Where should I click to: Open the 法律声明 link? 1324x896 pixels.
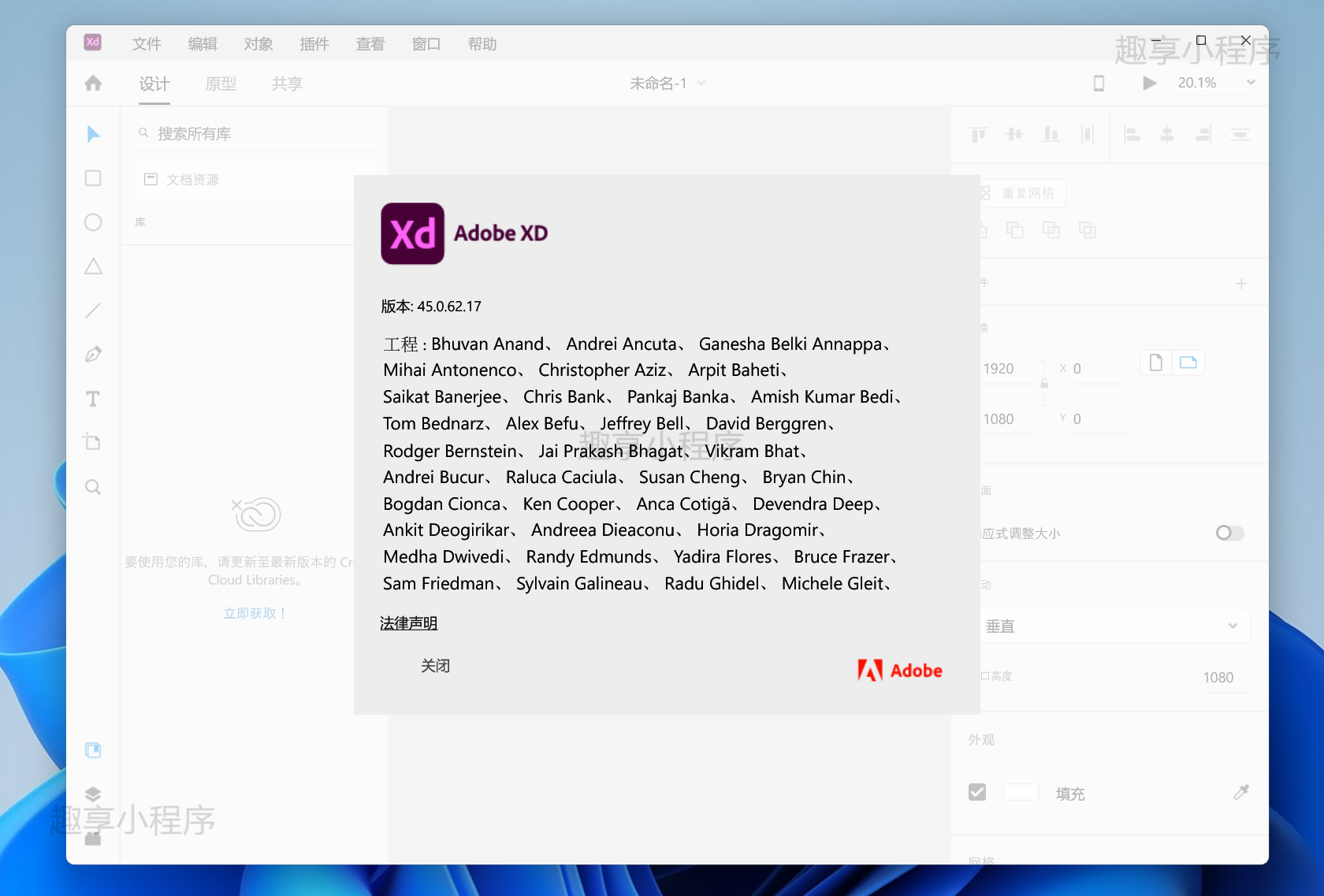pos(408,623)
